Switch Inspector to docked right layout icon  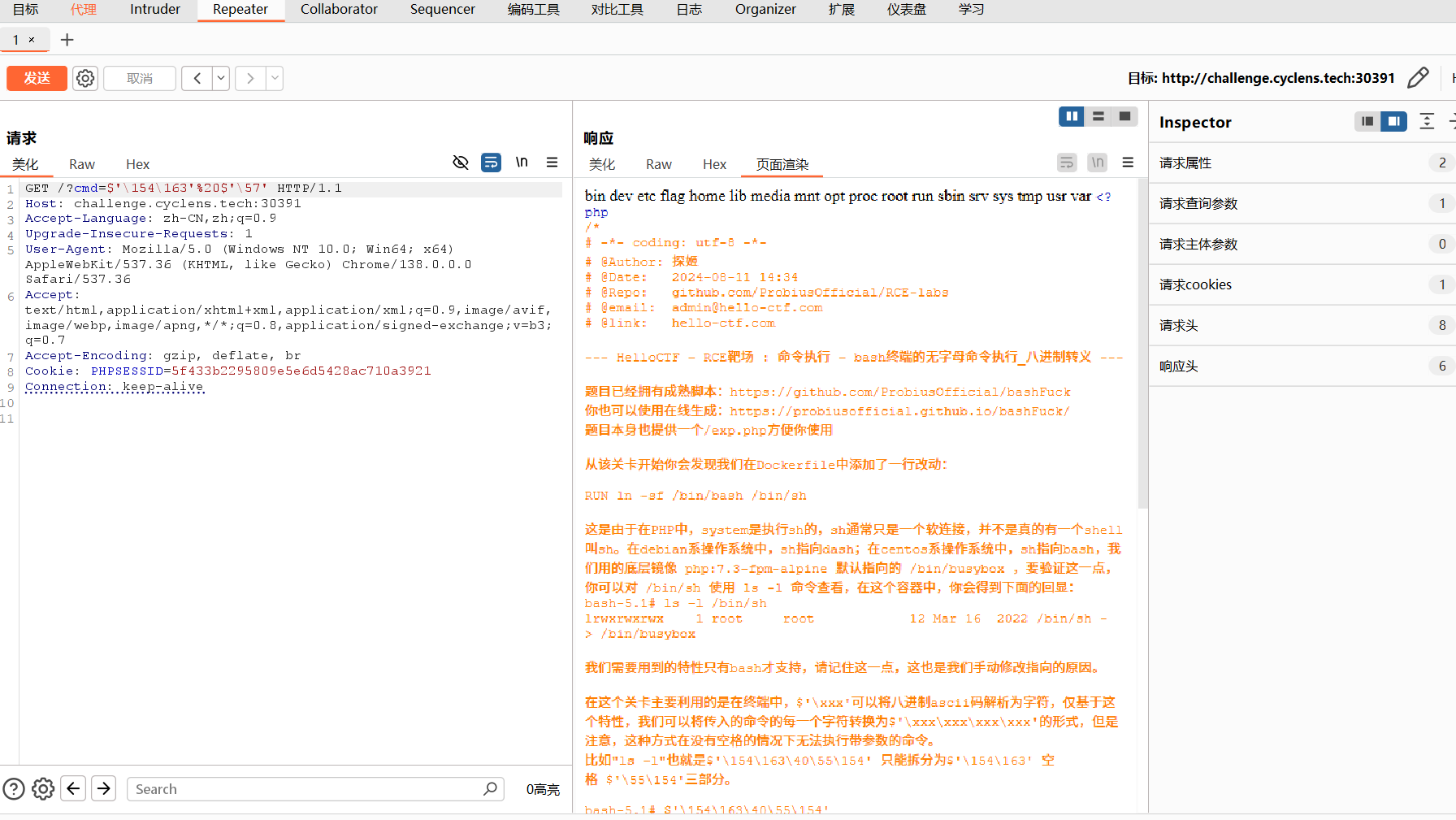pyautogui.click(x=1394, y=122)
